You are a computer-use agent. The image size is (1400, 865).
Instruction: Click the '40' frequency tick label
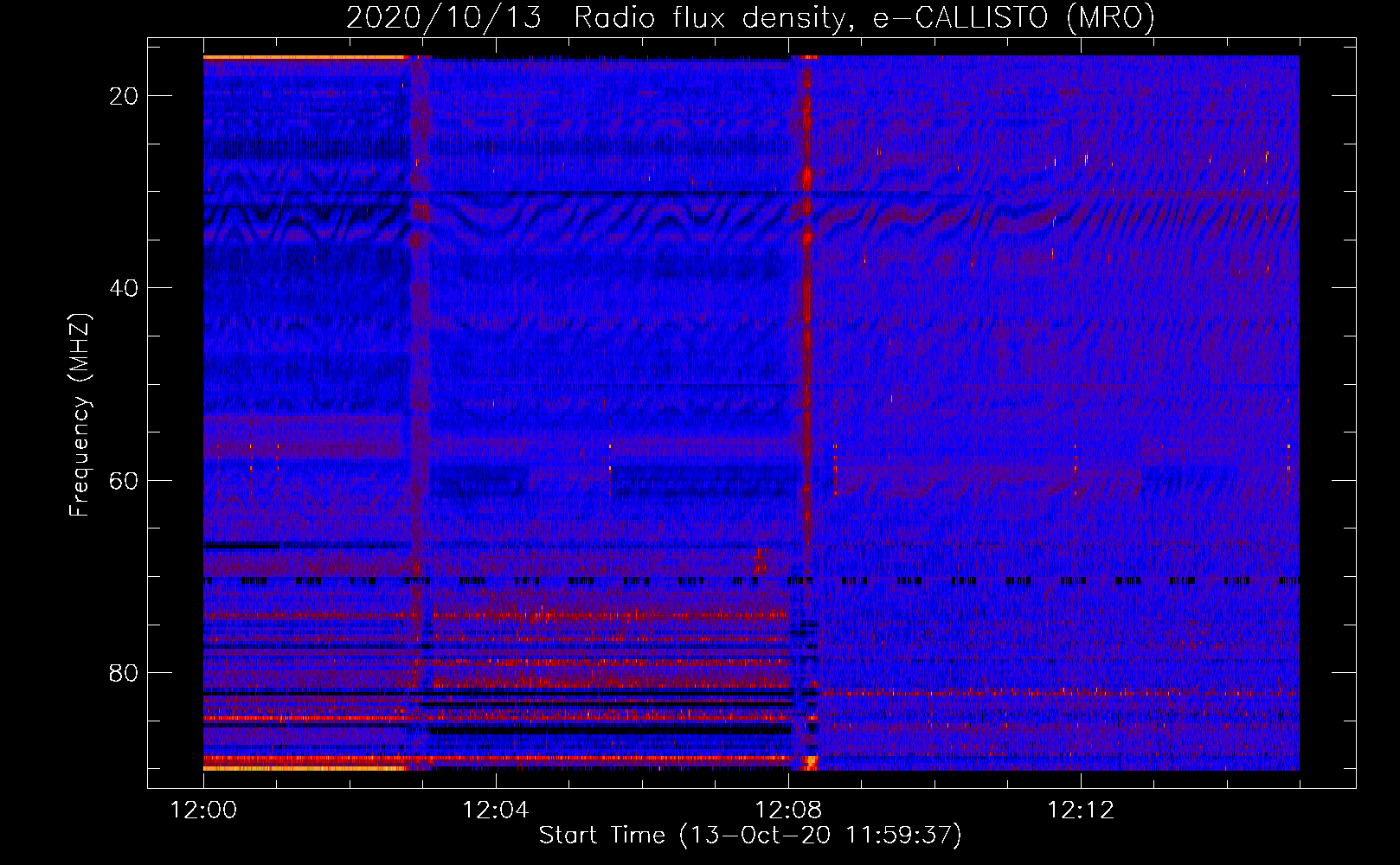tap(125, 288)
